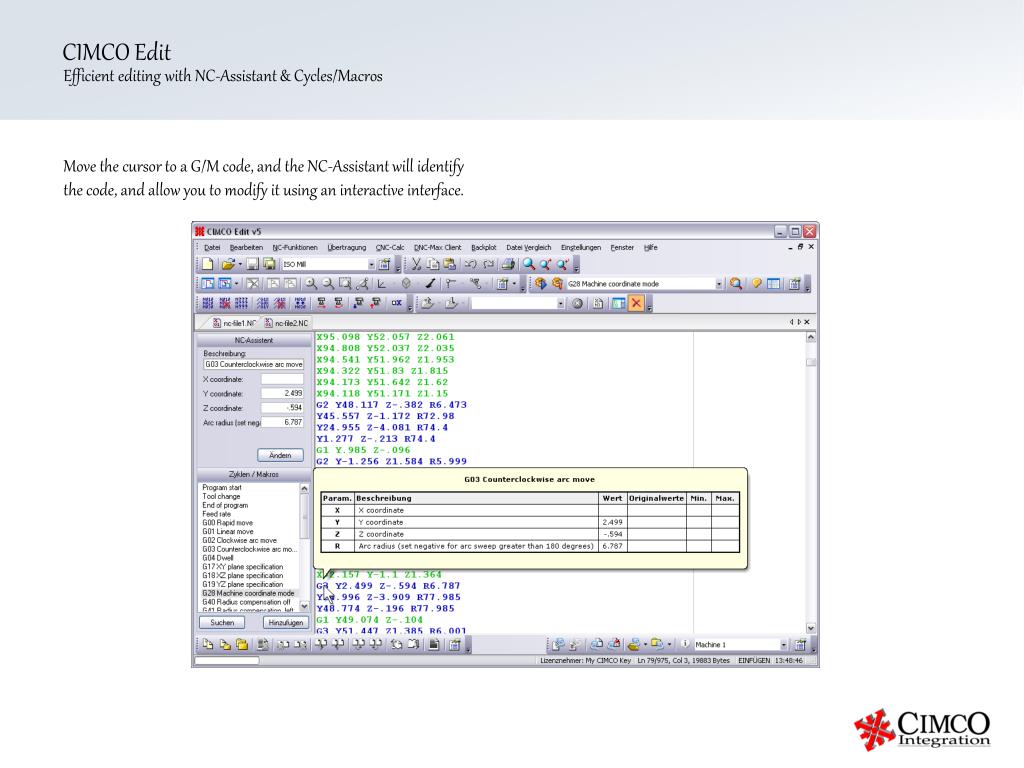
Task: Switch to the nc-file2.NC tab
Action: pos(287,323)
